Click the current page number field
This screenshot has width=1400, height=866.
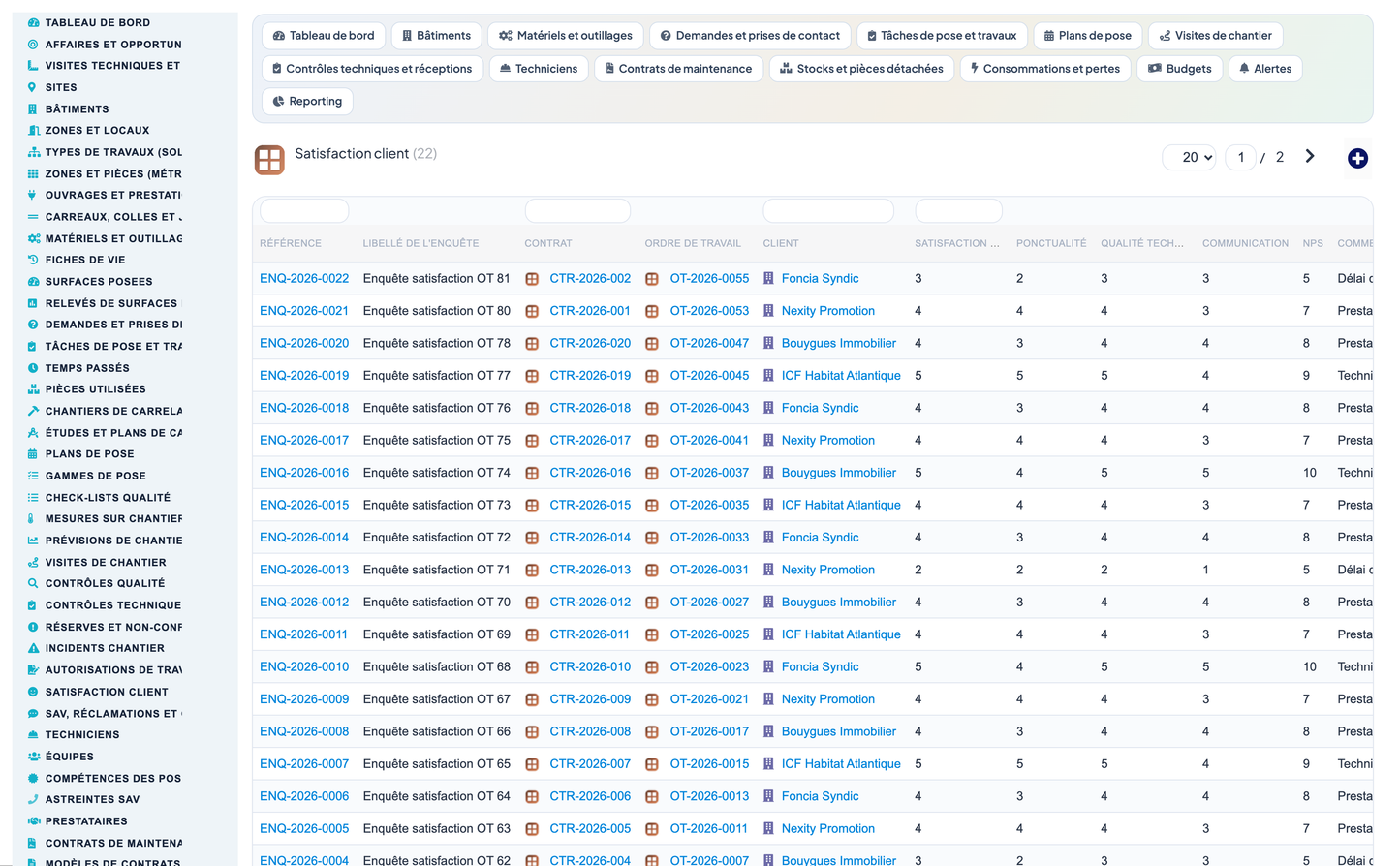coord(1240,157)
